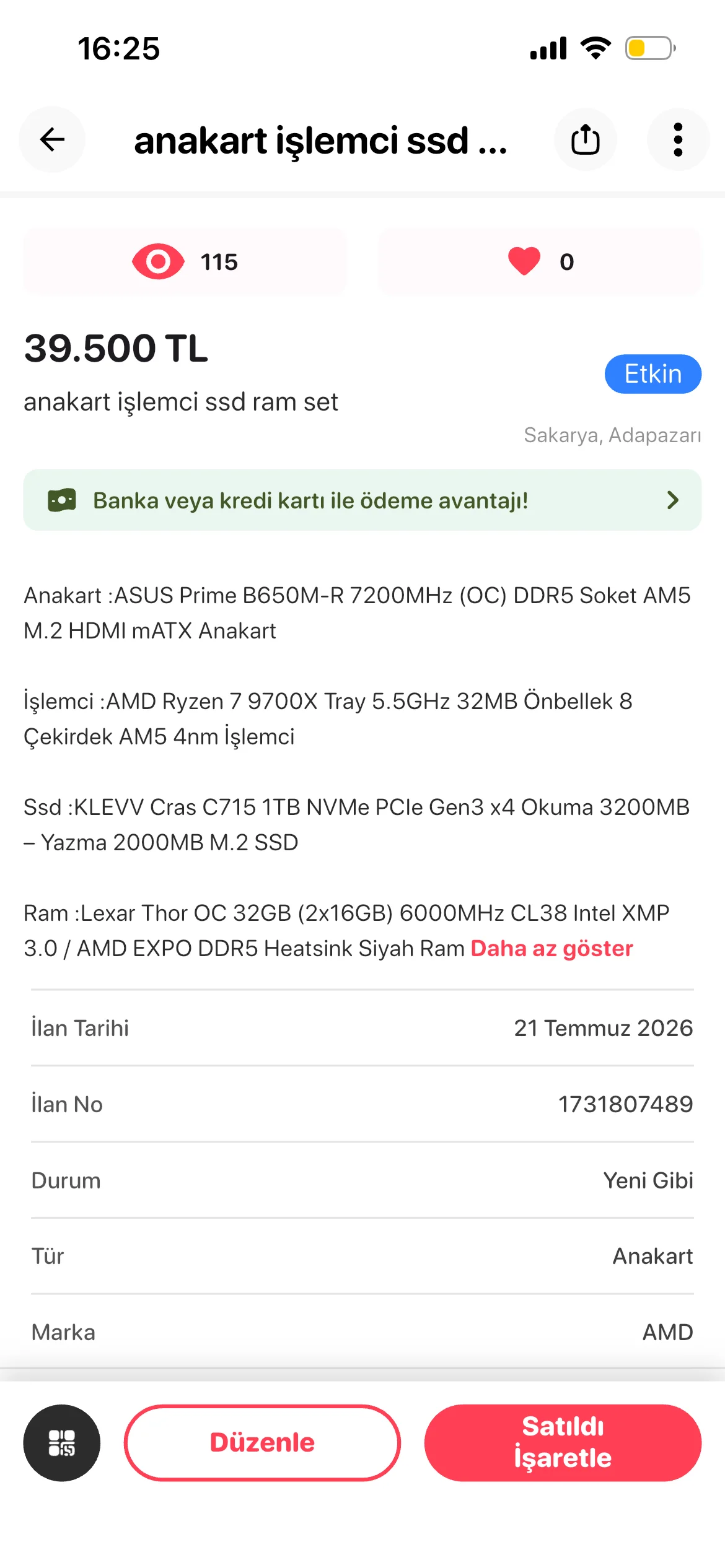This screenshot has height=1568, width=725.
Task: Tap the truncated listing title in header
Action: 320,141
